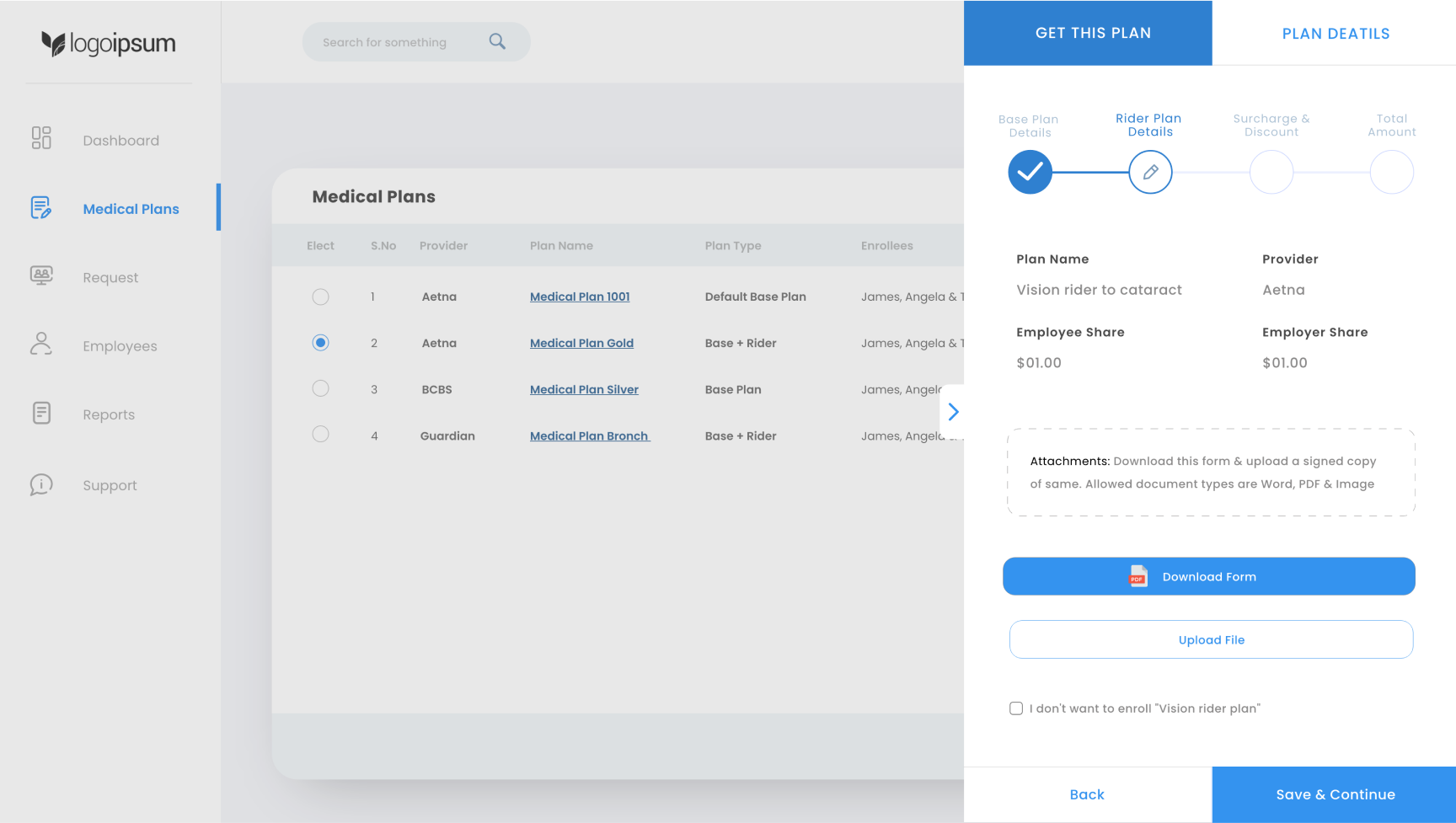1456x823 pixels.
Task: Click the Employees person icon
Action: pyautogui.click(x=41, y=344)
